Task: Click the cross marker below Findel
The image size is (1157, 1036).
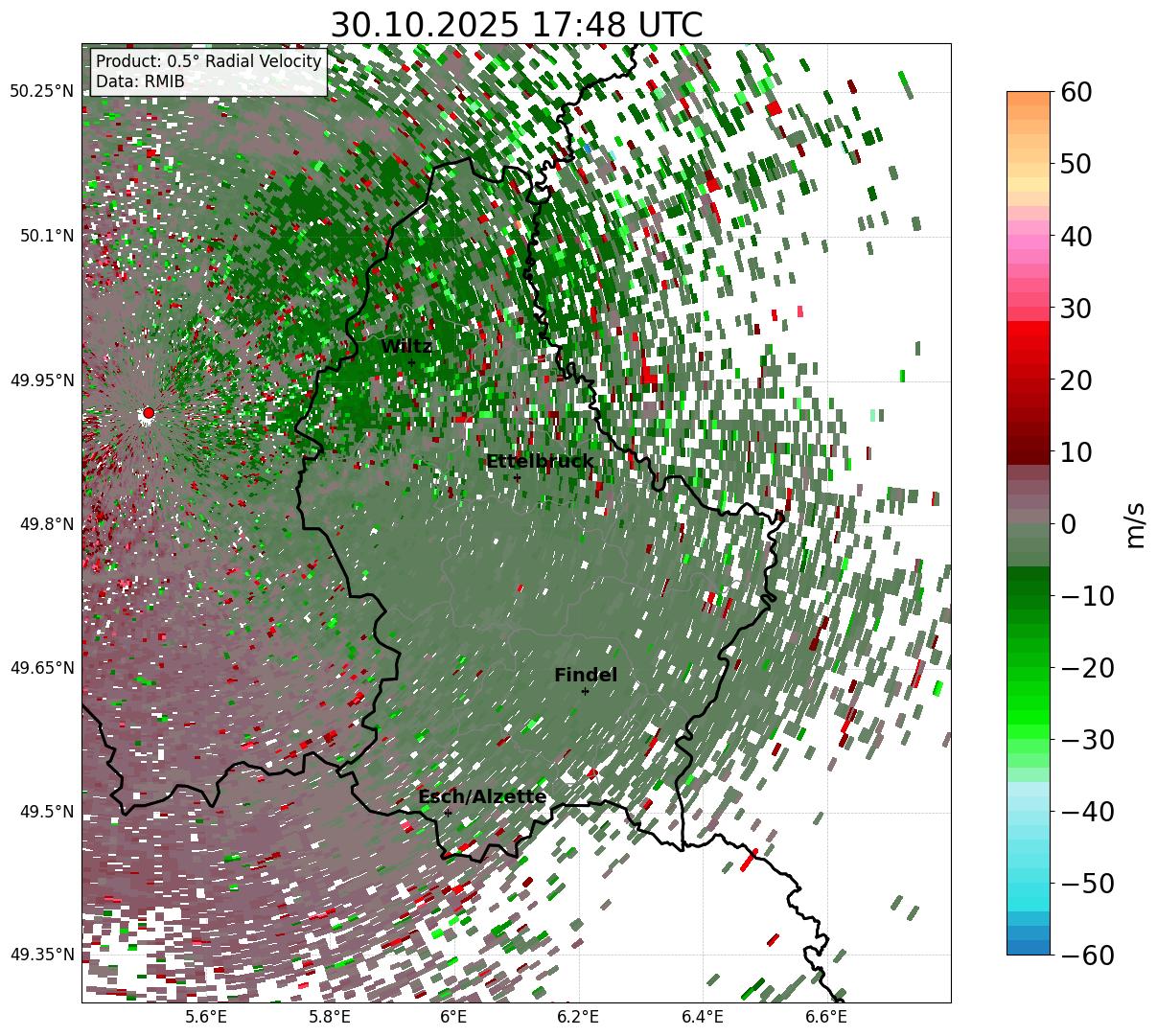Action: 585,691
